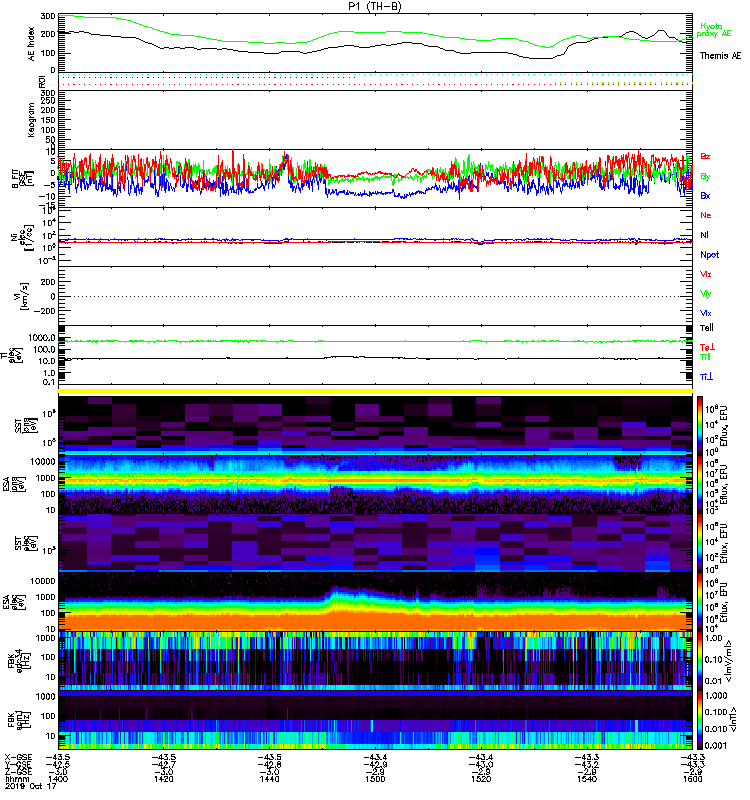This screenshot has height=800, width=750.
Task: Click the ESA electrons spectrogram colorbar
Action: click(700, 602)
